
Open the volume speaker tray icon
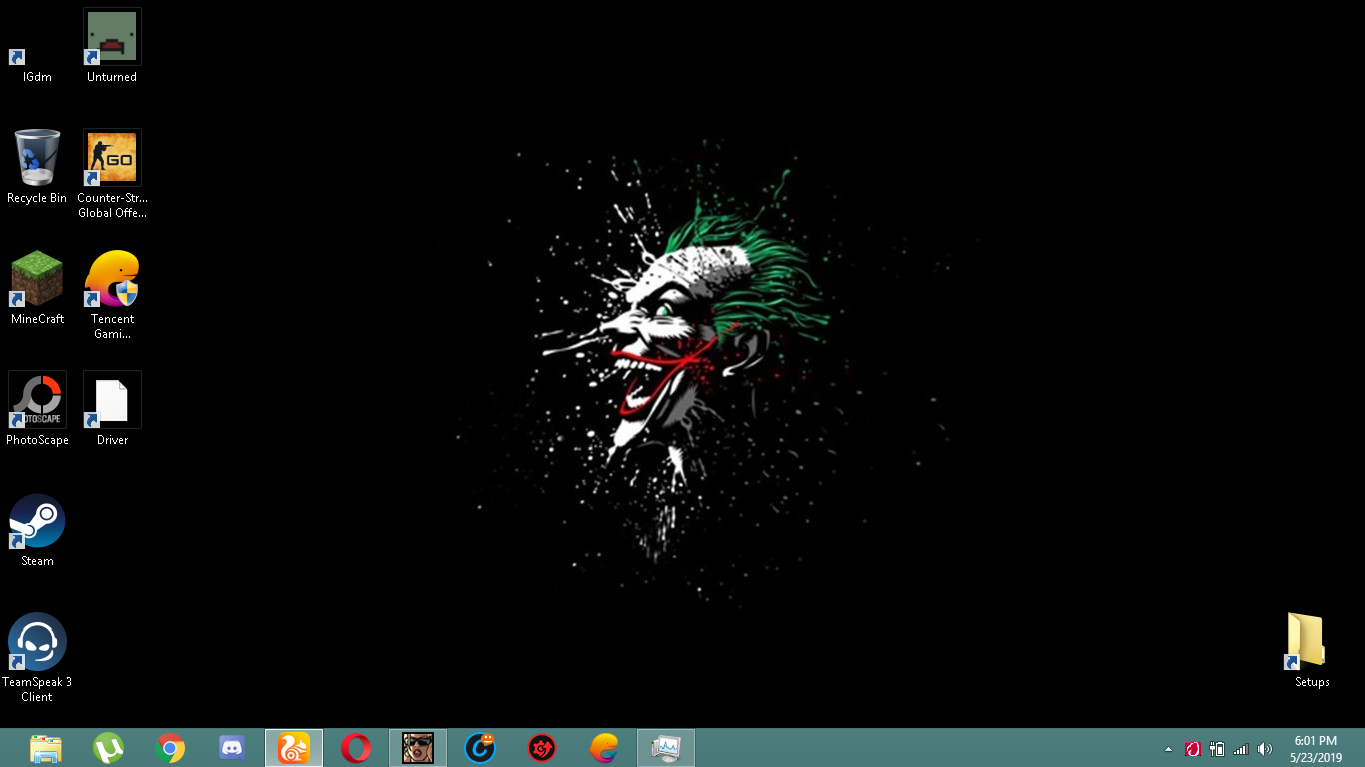[x=1265, y=749]
